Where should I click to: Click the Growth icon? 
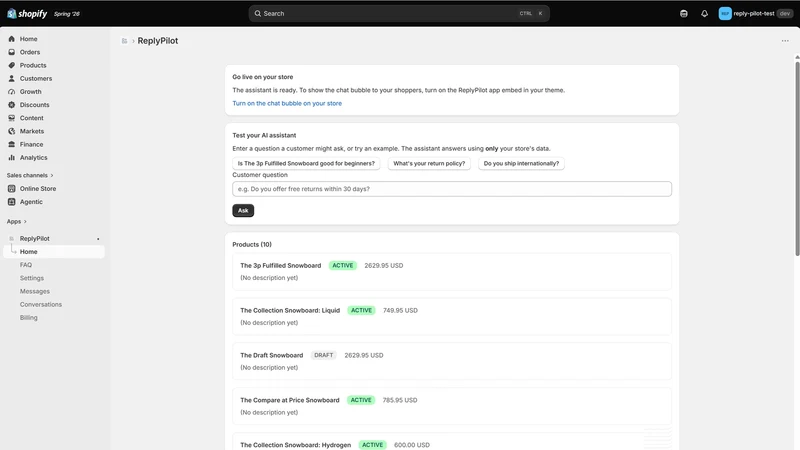click(12, 92)
